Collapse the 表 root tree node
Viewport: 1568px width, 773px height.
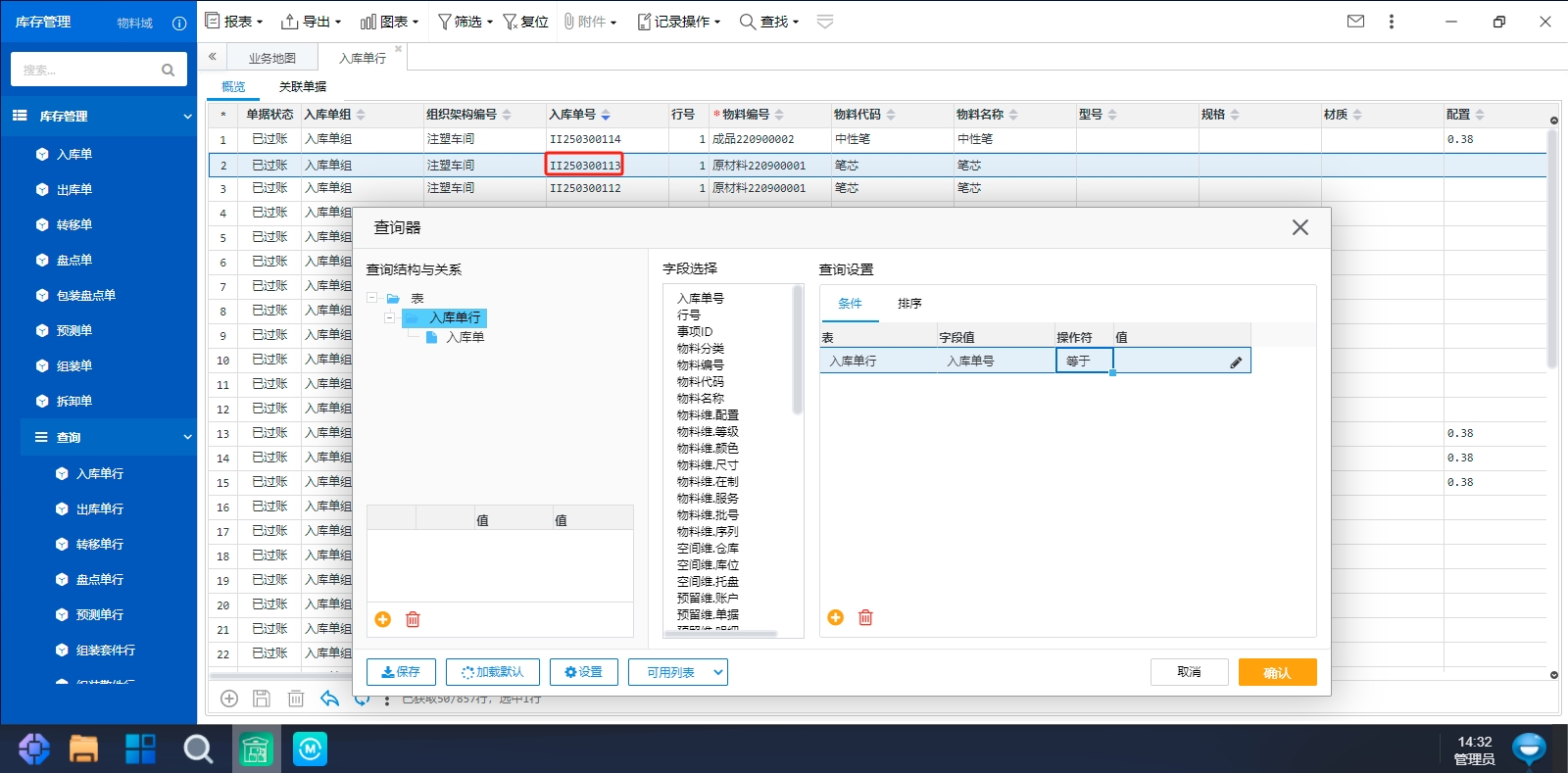[x=372, y=298]
